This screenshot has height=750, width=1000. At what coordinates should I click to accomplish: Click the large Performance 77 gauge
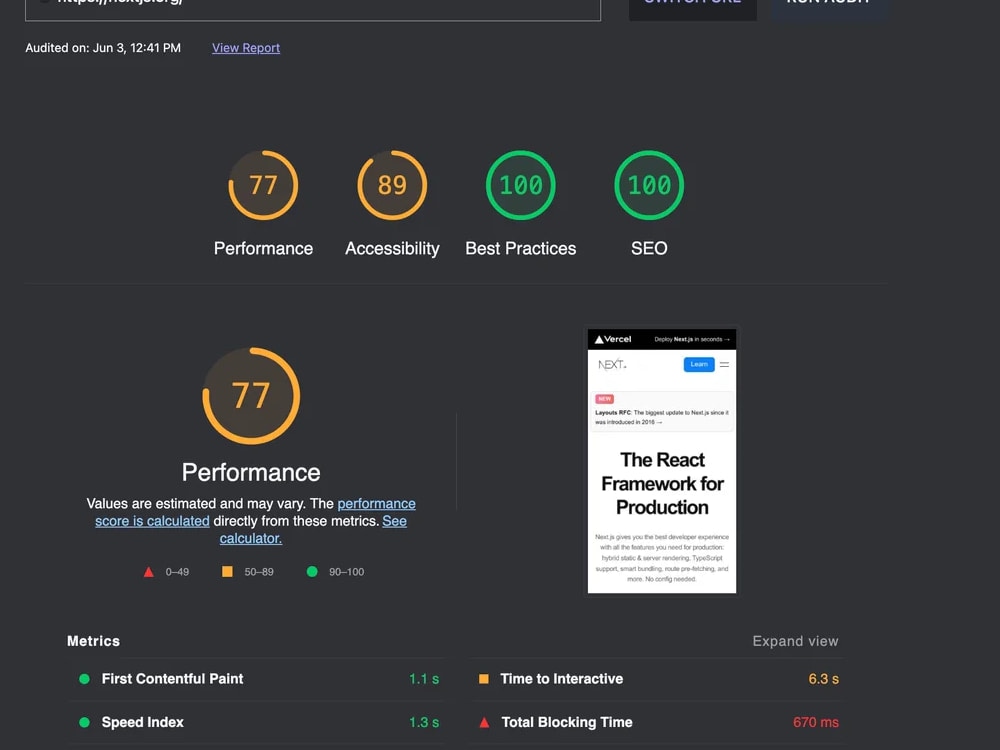[251, 395]
